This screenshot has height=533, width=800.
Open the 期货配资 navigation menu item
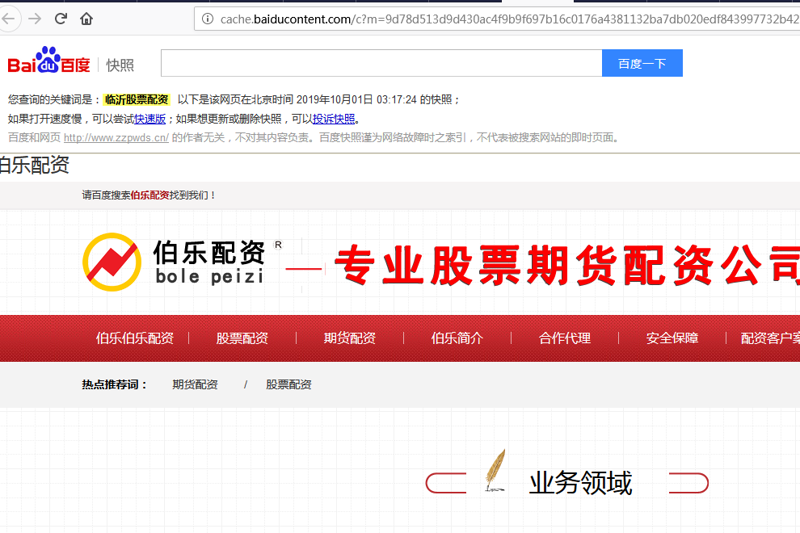tap(349, 338)
